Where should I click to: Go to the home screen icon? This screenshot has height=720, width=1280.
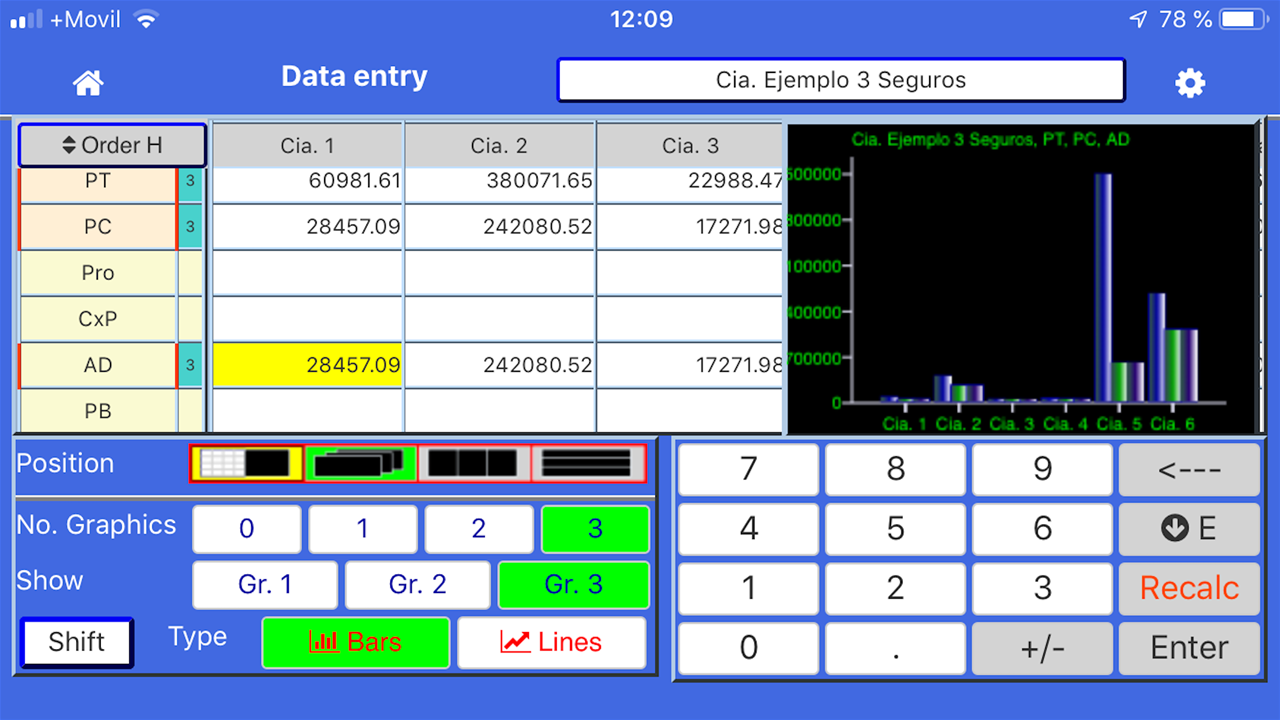point(89,83)
